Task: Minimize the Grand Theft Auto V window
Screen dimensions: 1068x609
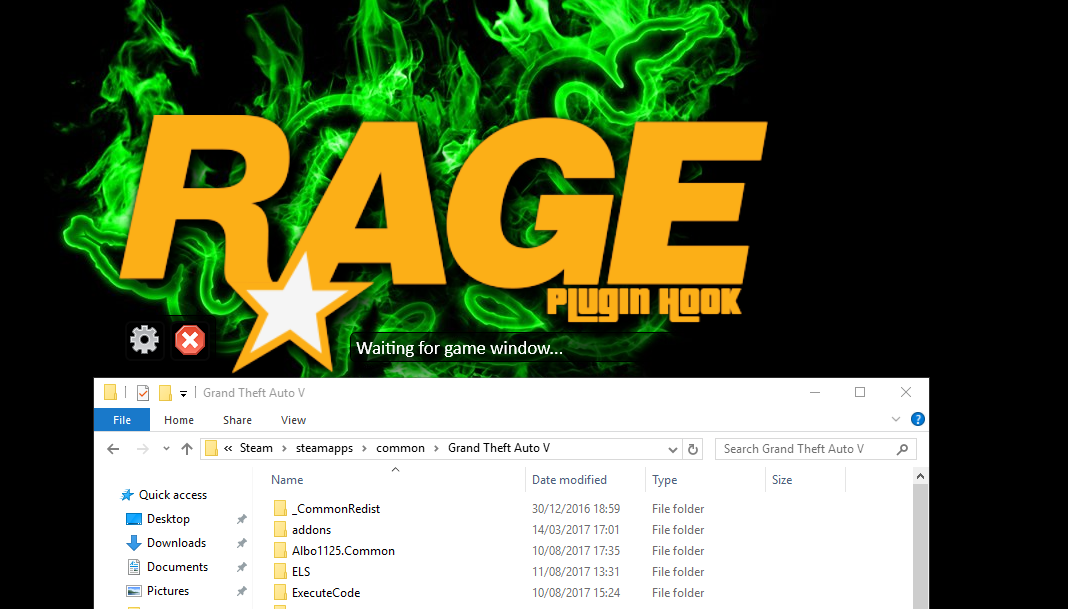Action: tap(815, 392)
